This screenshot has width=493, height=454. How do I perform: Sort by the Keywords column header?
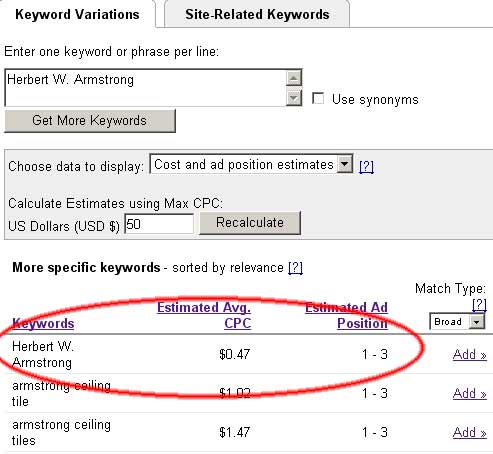pyautogui.click(x=43, y=323)
